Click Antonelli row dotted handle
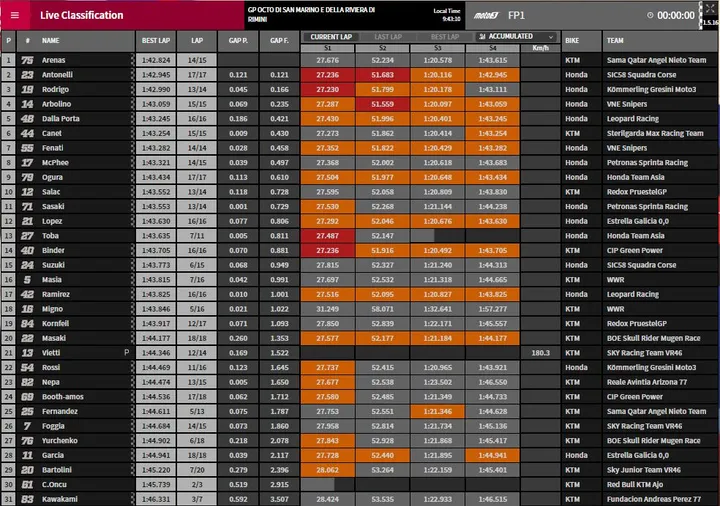720x506 pixels. click(133, 75)
